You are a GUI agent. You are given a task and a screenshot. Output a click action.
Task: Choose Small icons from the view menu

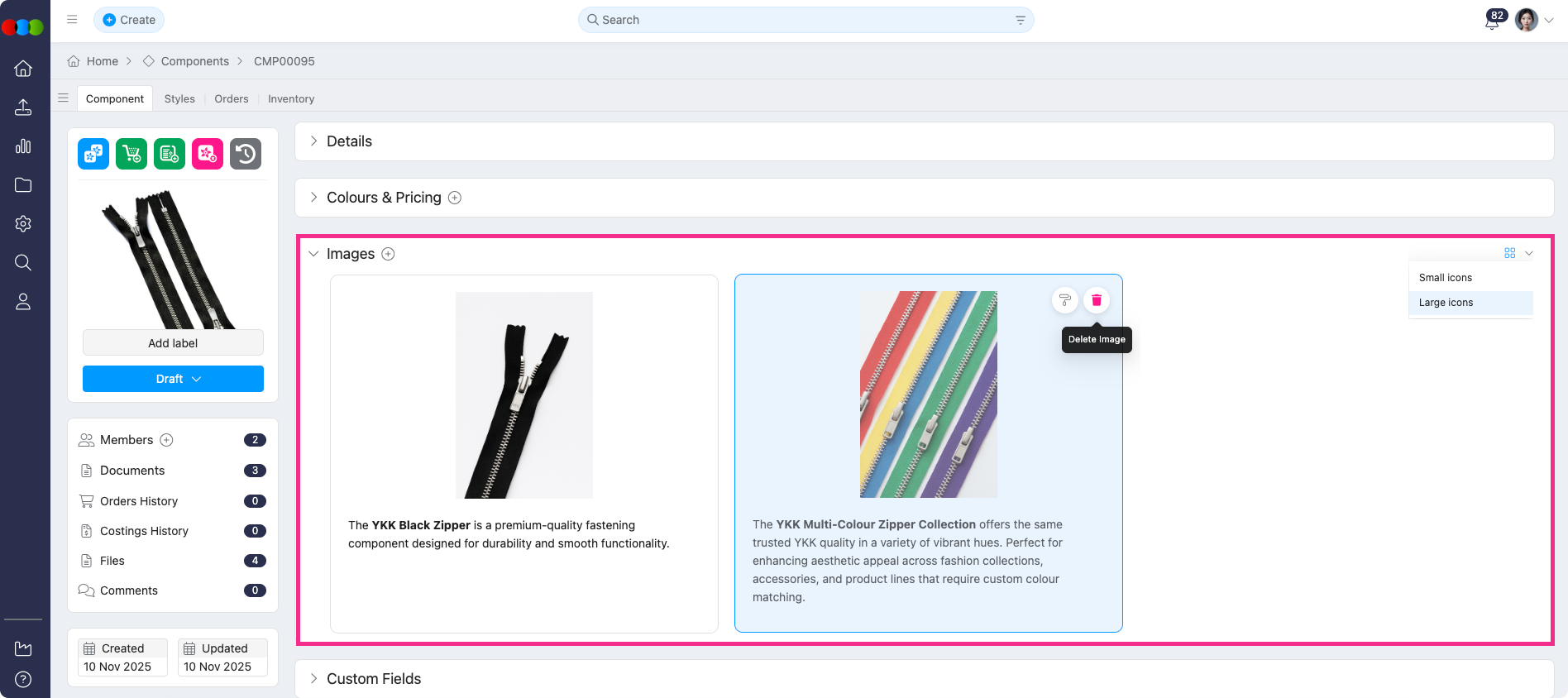[1446, 278]
